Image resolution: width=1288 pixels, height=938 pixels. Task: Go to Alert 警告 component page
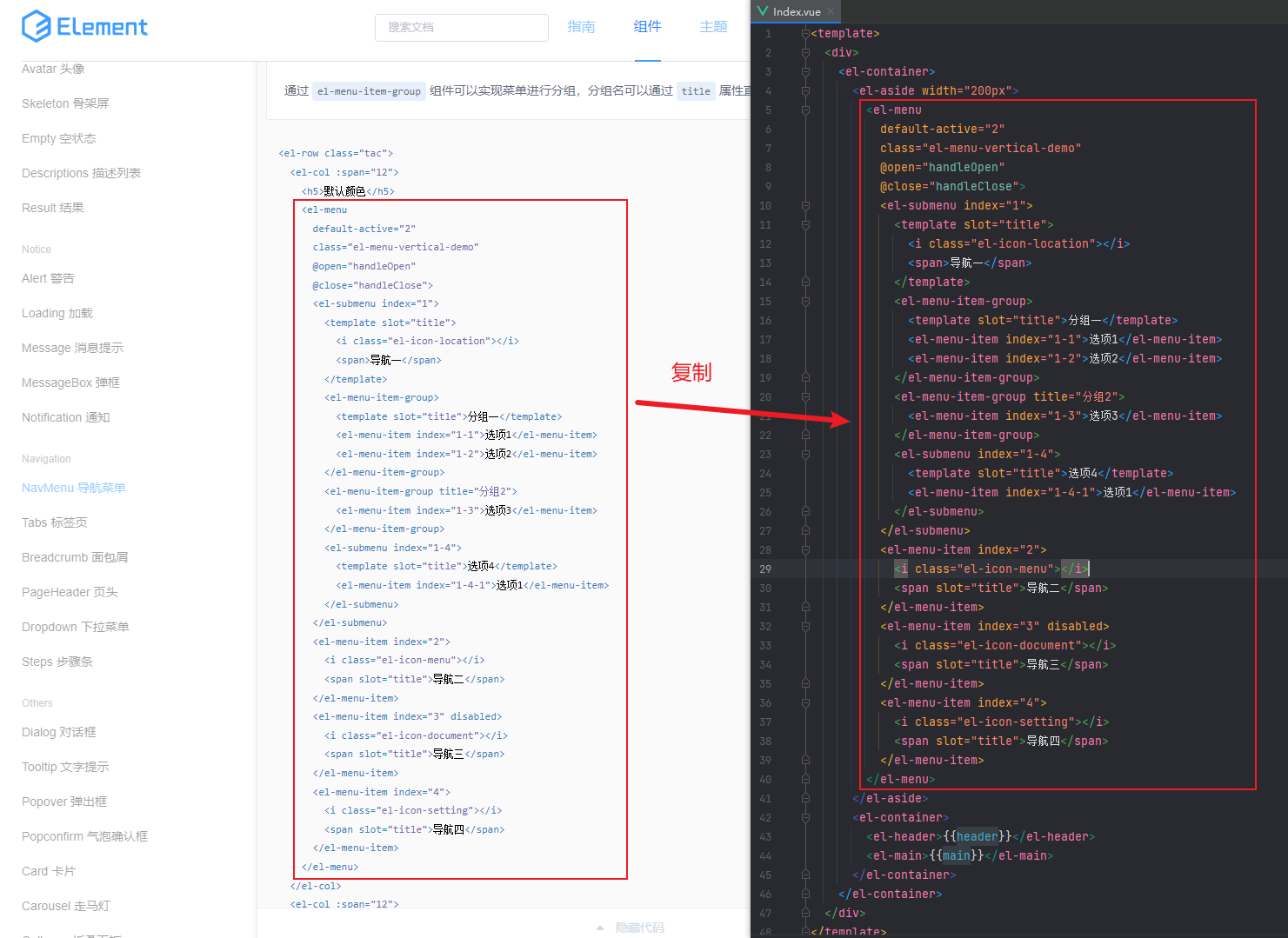click(x=48, y=278)
